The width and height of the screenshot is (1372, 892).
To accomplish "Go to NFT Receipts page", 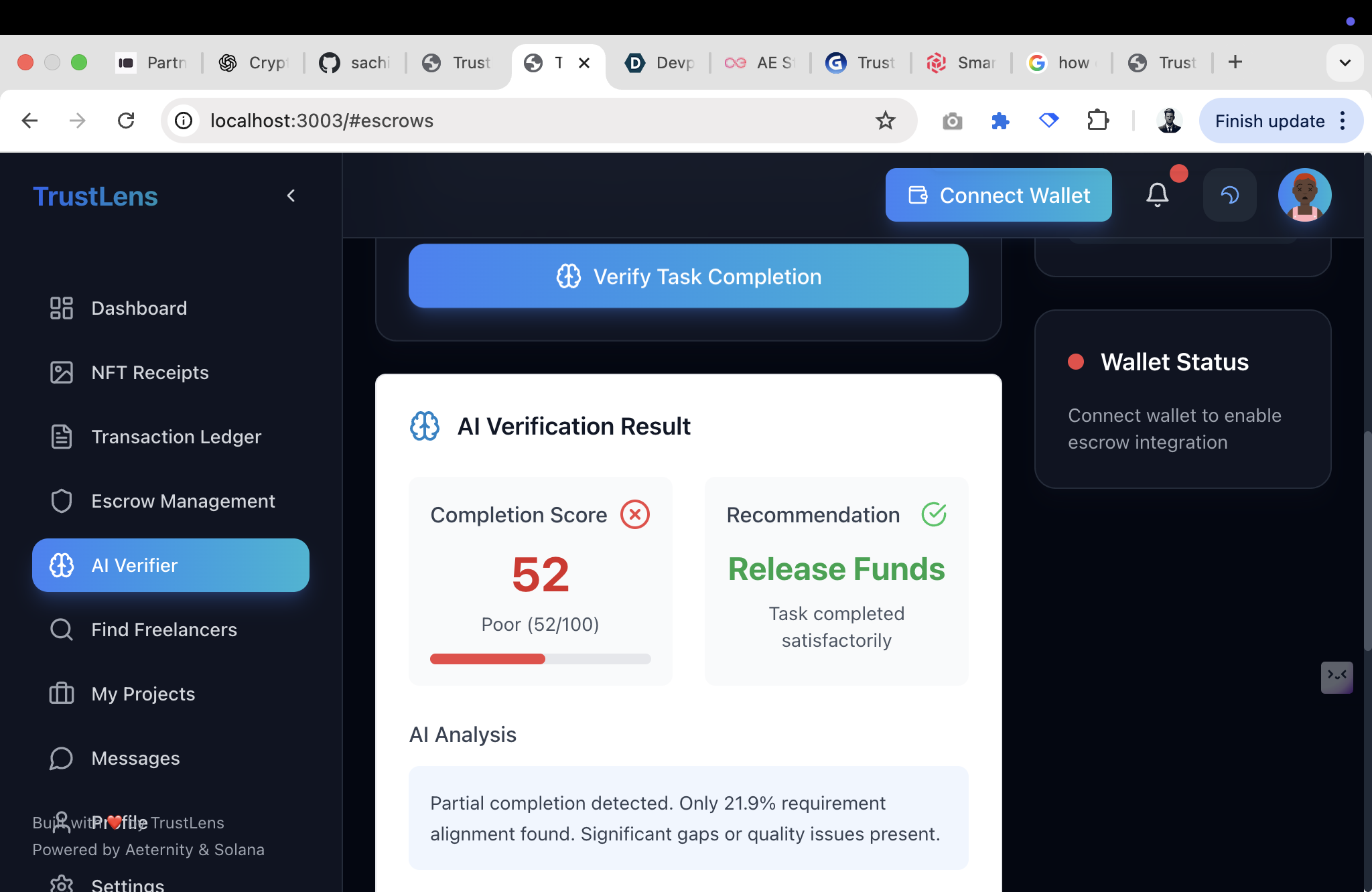I will coord(149,372).
